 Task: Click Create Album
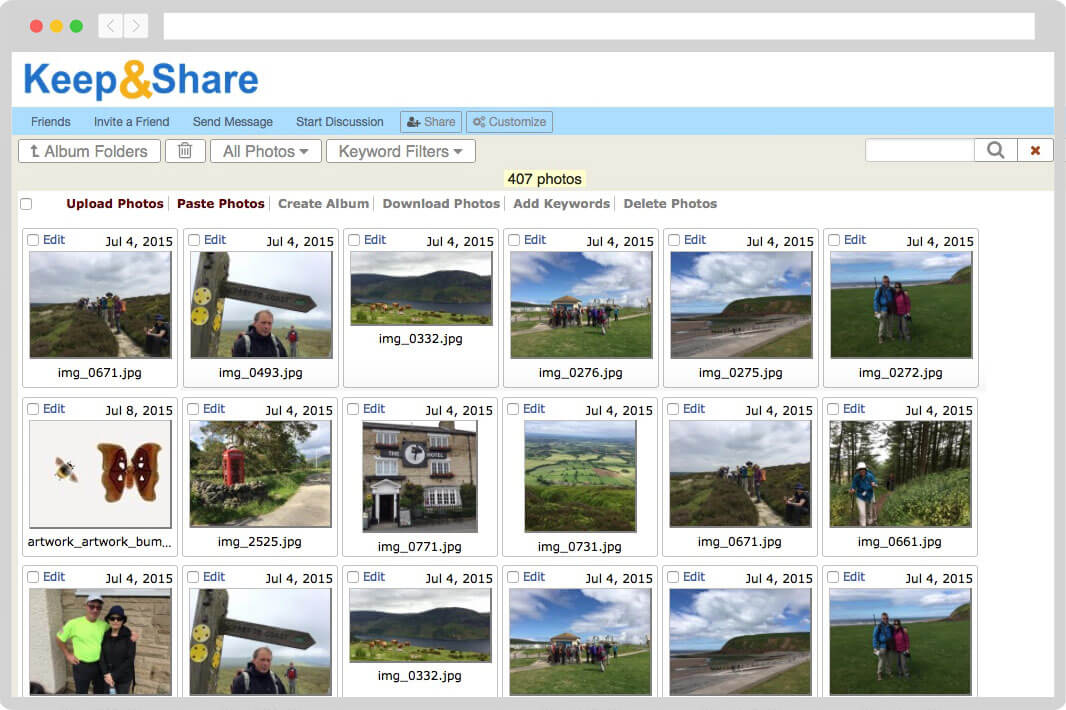tap(323, 203)
